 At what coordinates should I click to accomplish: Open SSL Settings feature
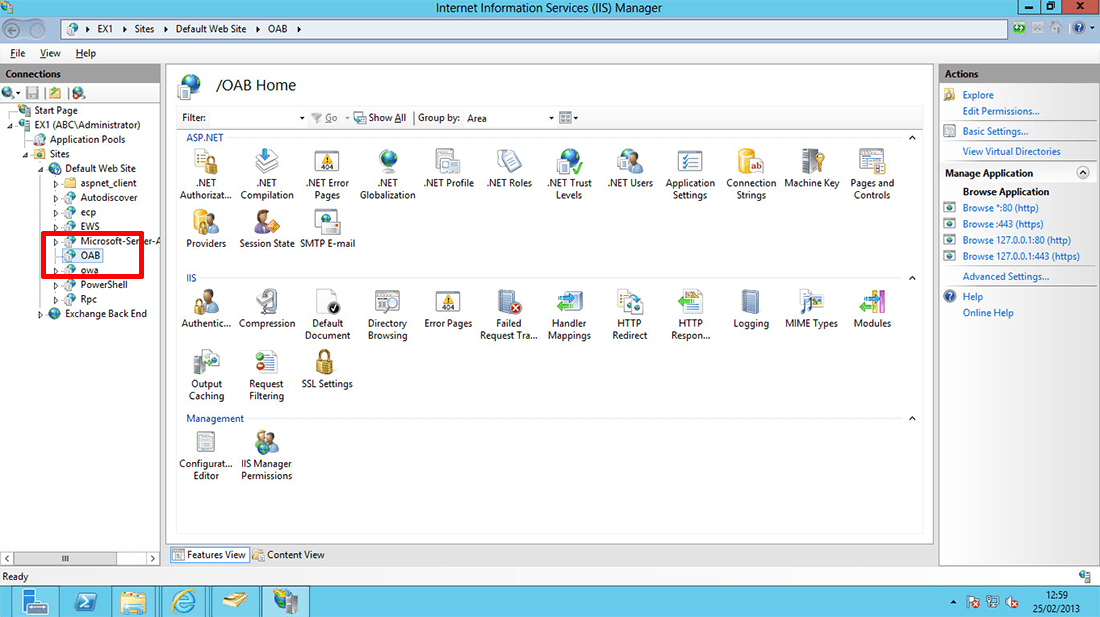pyautogui.click(x=327, y=369)
